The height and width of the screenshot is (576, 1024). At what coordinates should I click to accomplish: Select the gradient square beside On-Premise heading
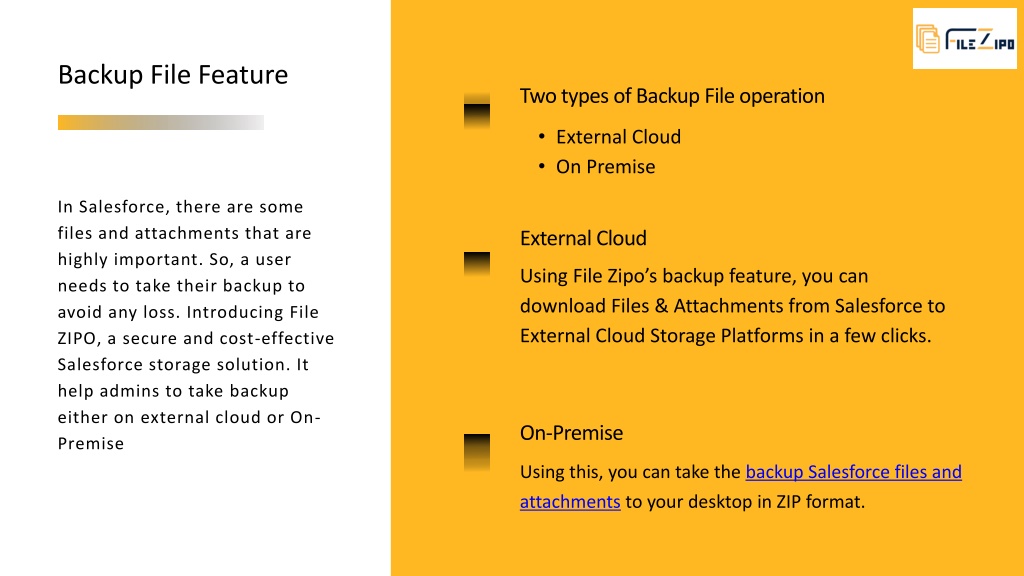pos(477,452)
